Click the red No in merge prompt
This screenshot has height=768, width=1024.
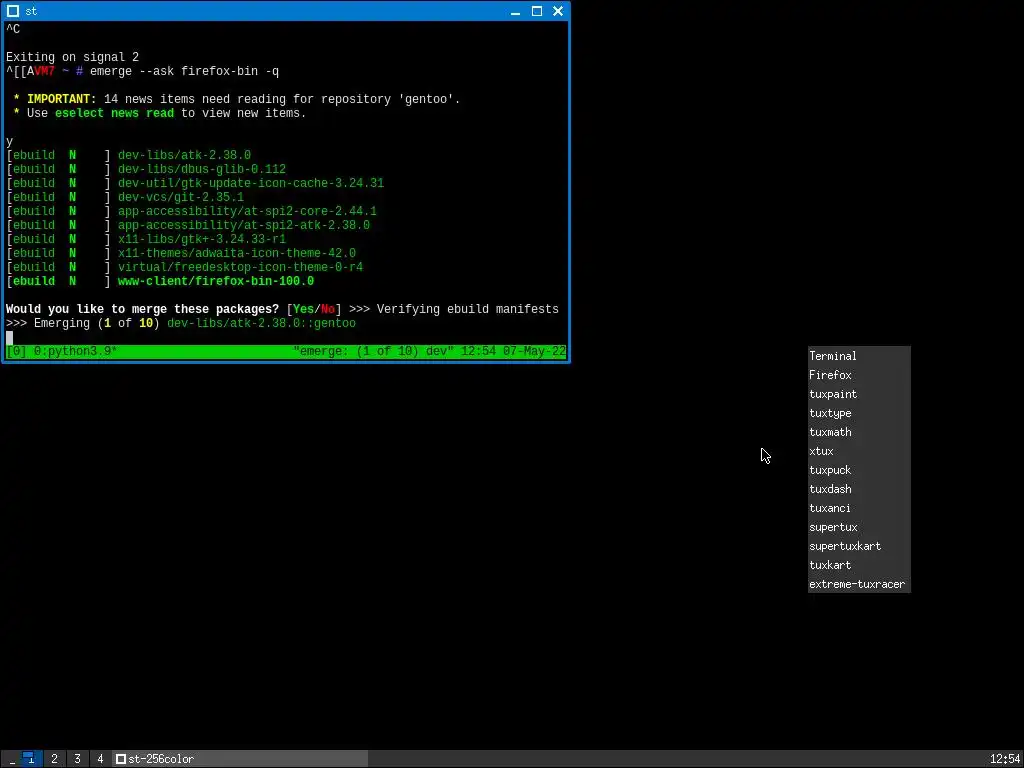[328, 309]
